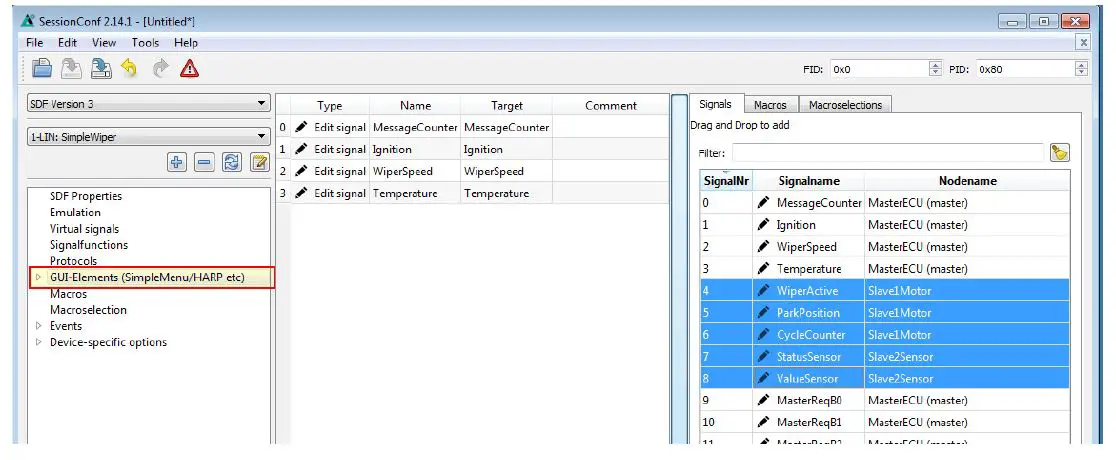Open the SDF Version 3 dropdown
Image resolution: width=1116 pixels, height=460 pixels.
(x=148, y=104)
